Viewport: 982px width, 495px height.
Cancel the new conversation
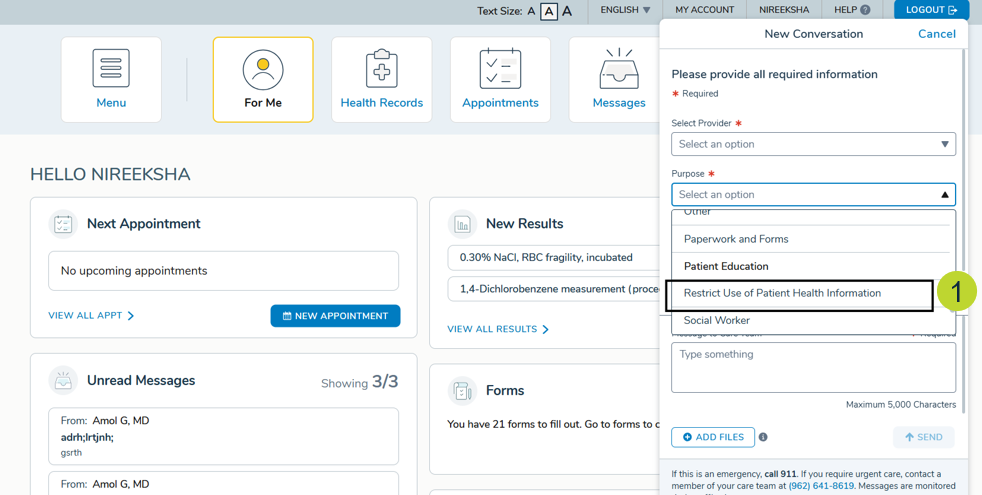pos(936,34)
